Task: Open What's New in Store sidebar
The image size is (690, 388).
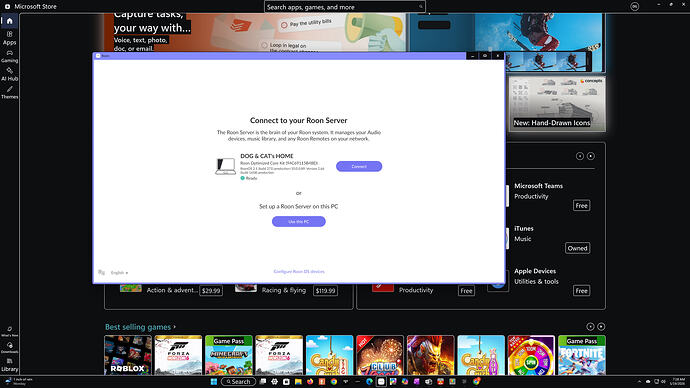Action: click(x=9, y=332)
